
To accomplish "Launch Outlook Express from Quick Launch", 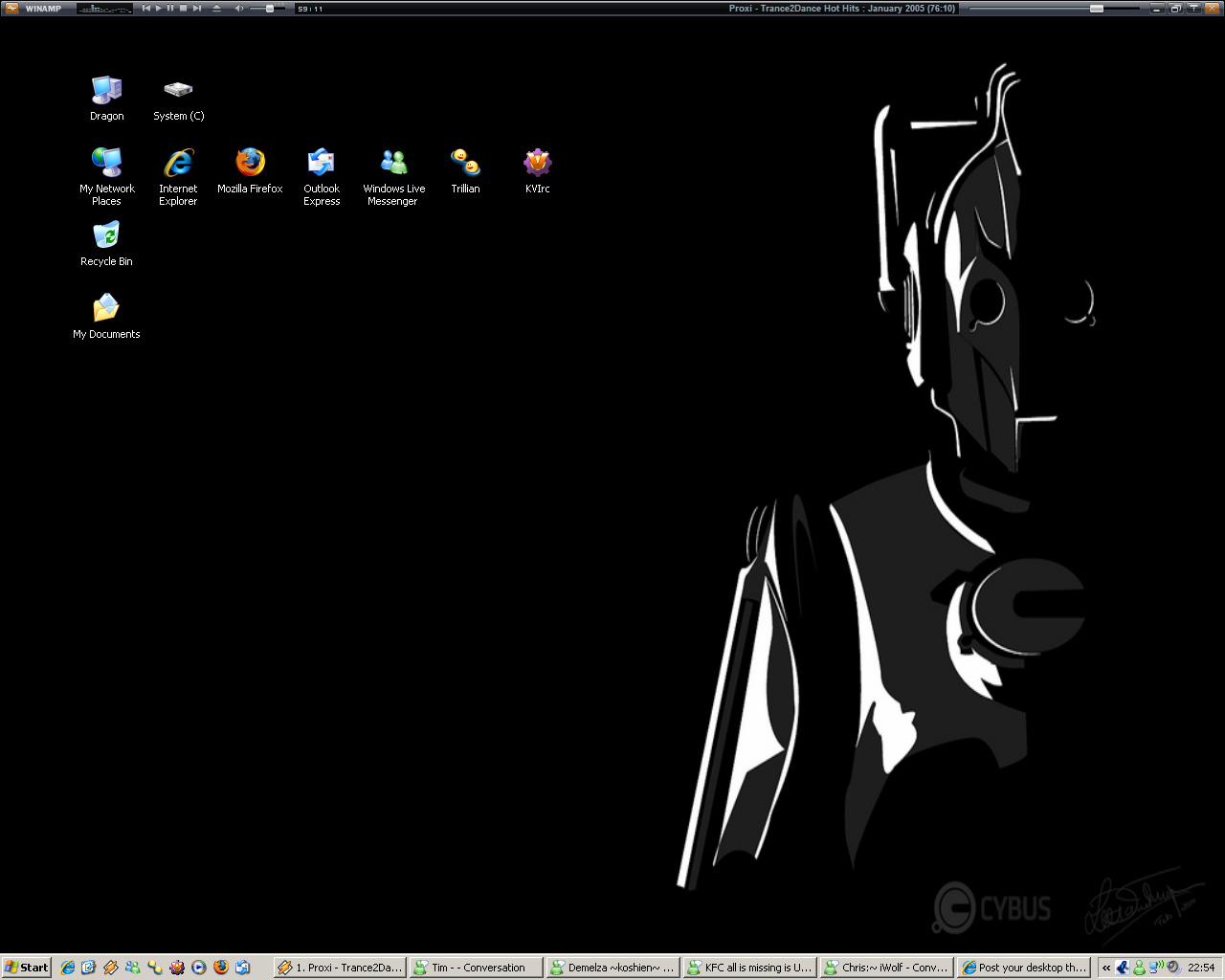I will pyautogui.click(x=243, y=968).
